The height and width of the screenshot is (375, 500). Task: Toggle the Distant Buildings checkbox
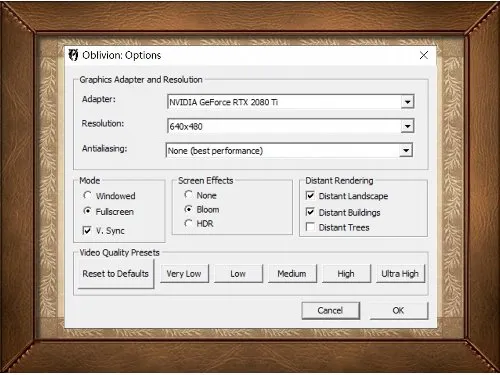(x=310, y=212)
